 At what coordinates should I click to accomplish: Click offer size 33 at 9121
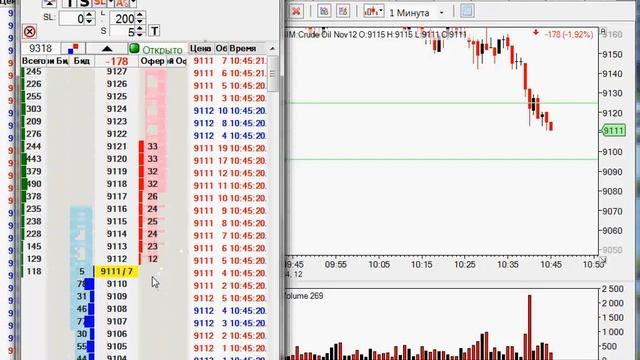click(153, 146)
